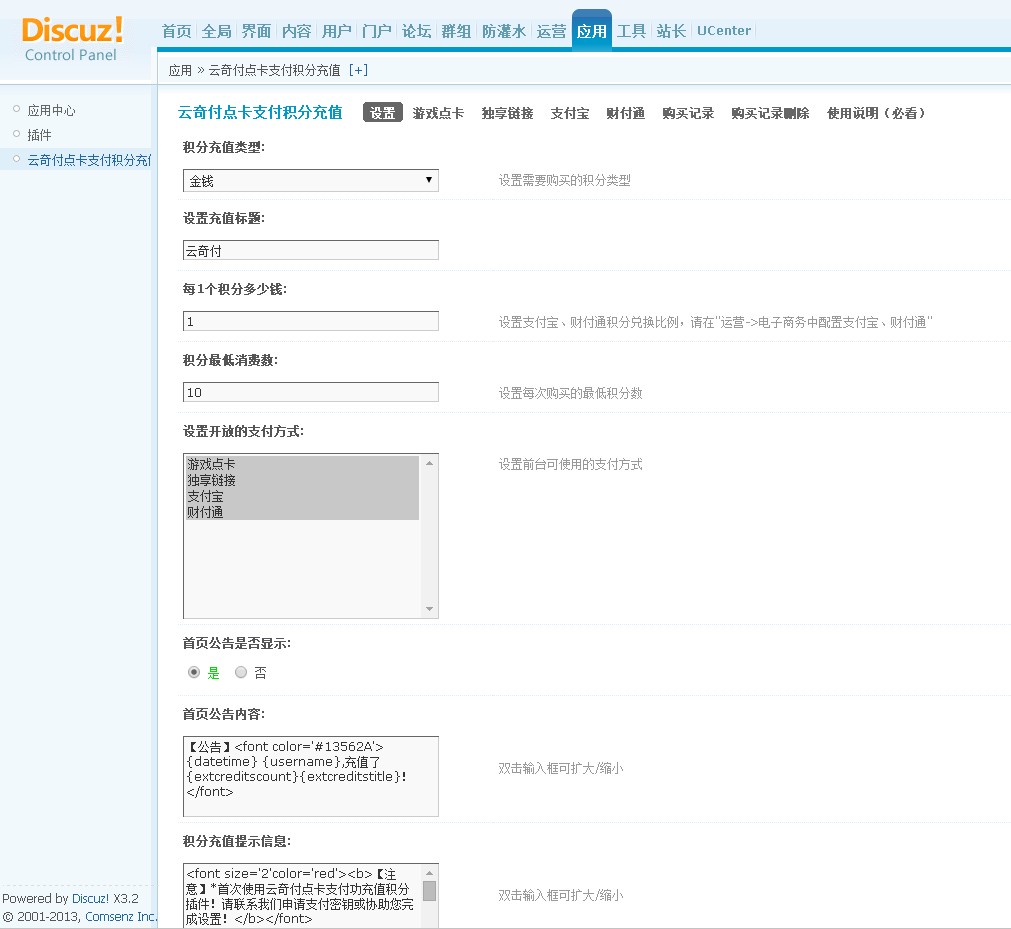Open the Comsenz Inc. footer link
Viewport: 1011px width, 929px height.
point(121,916)
